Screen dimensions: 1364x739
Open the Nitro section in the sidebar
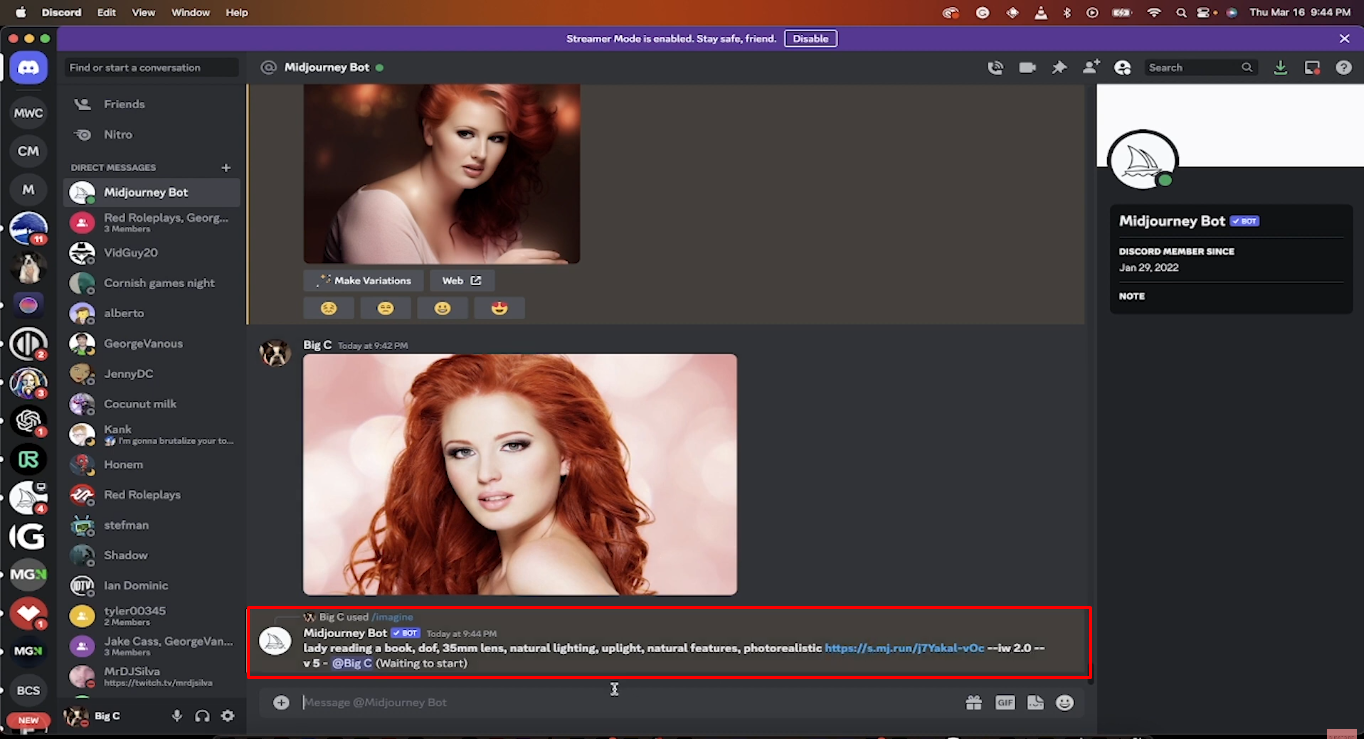coord(117,134)
